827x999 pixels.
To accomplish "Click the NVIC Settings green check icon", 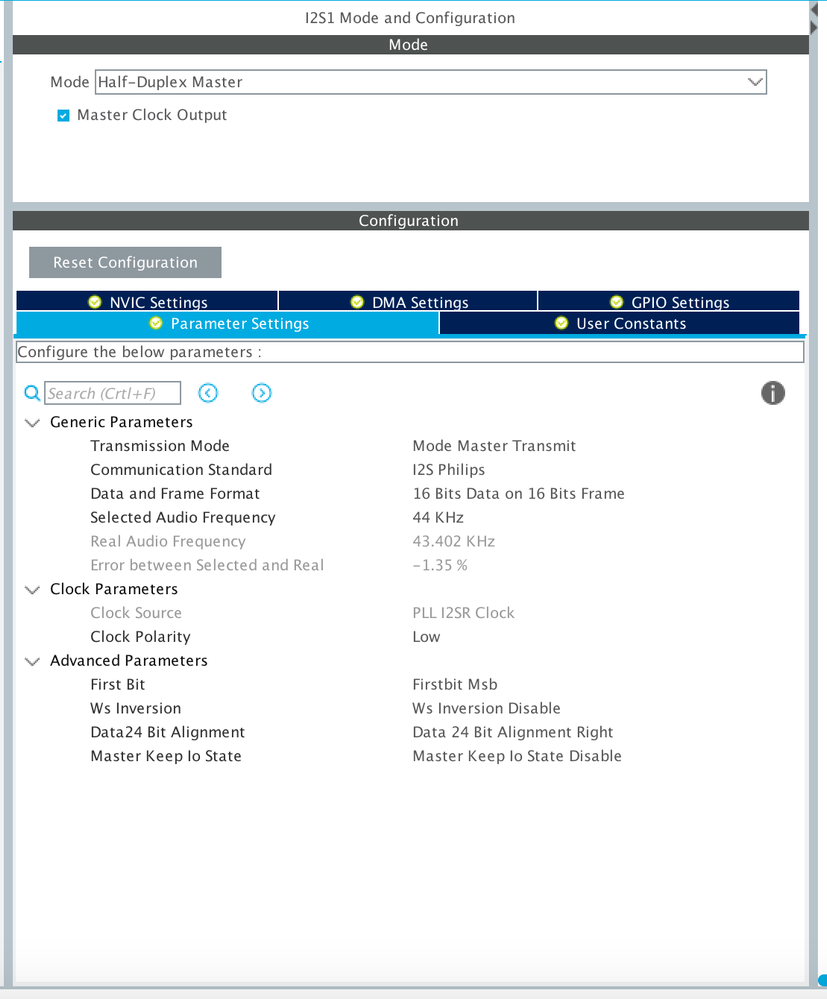I will (x=95, y=302).
